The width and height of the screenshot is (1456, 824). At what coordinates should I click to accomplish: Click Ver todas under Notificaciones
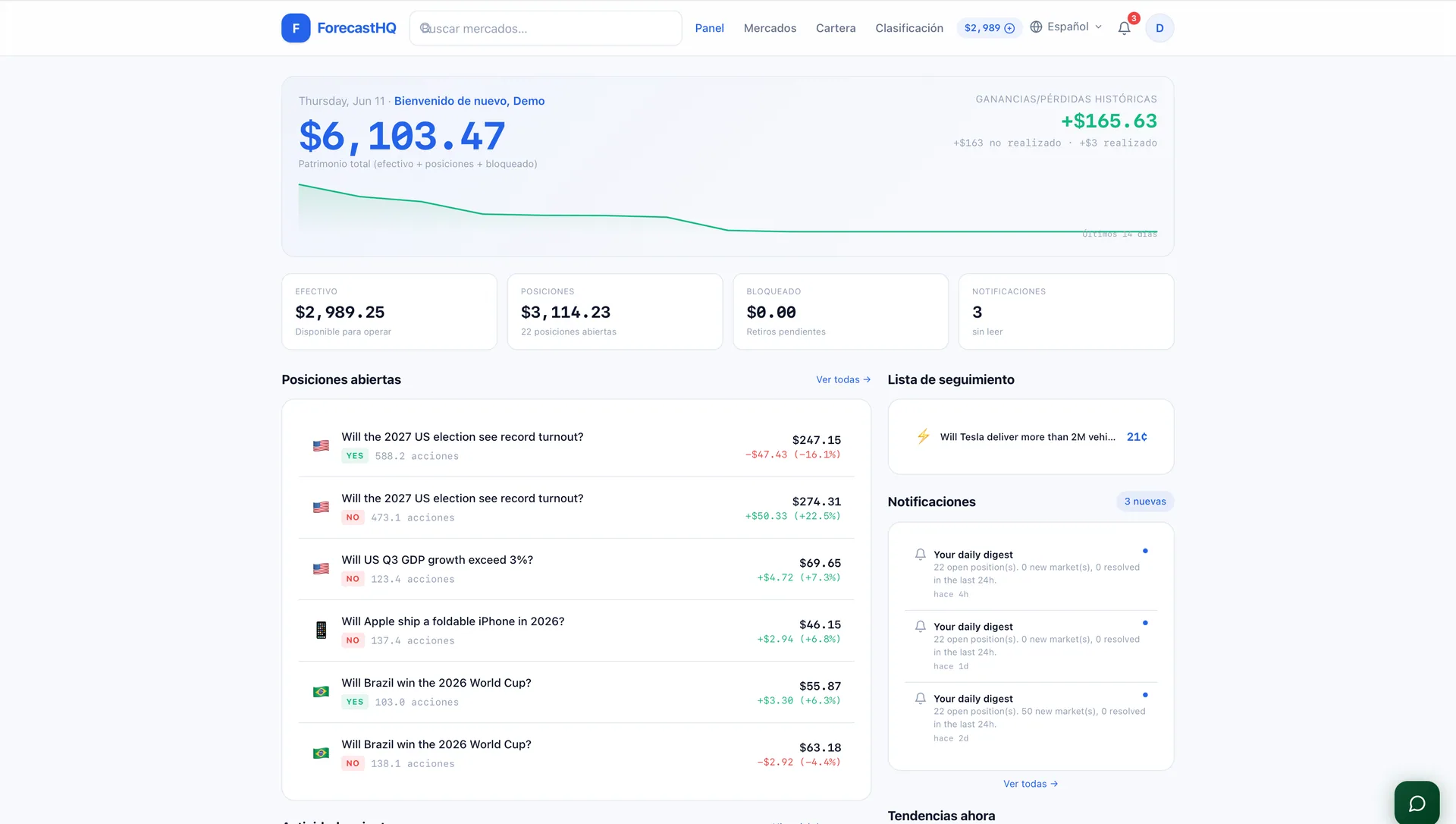tap(1031, 784)
